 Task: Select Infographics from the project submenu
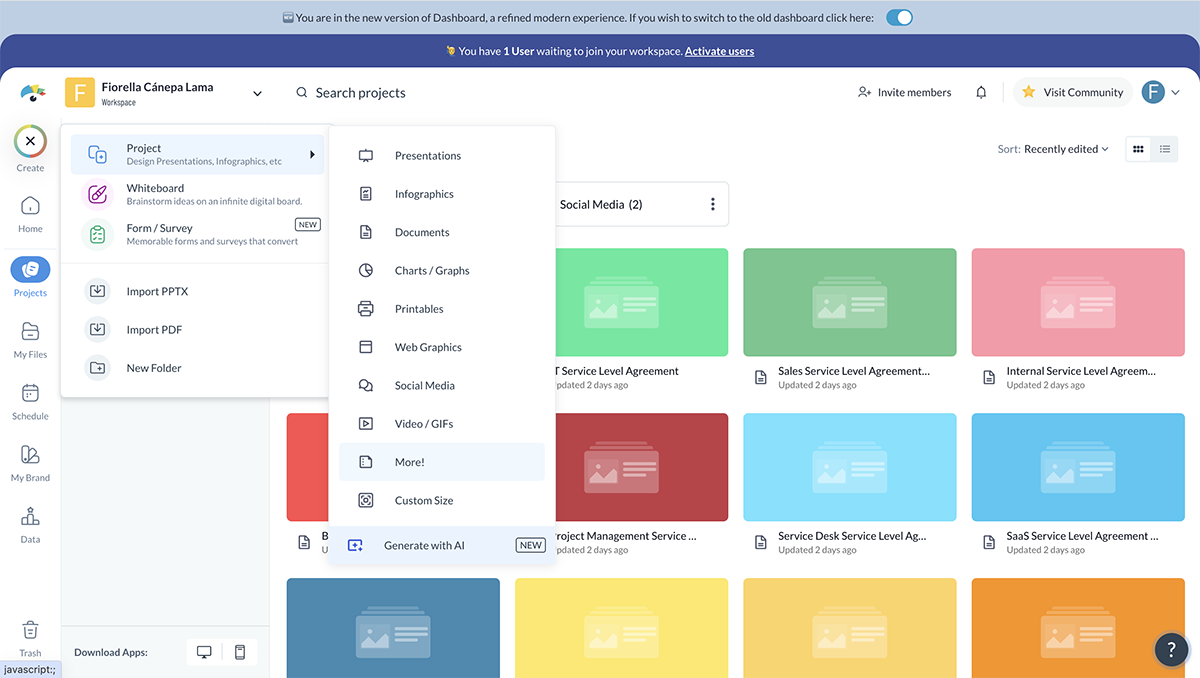[424, 194]
